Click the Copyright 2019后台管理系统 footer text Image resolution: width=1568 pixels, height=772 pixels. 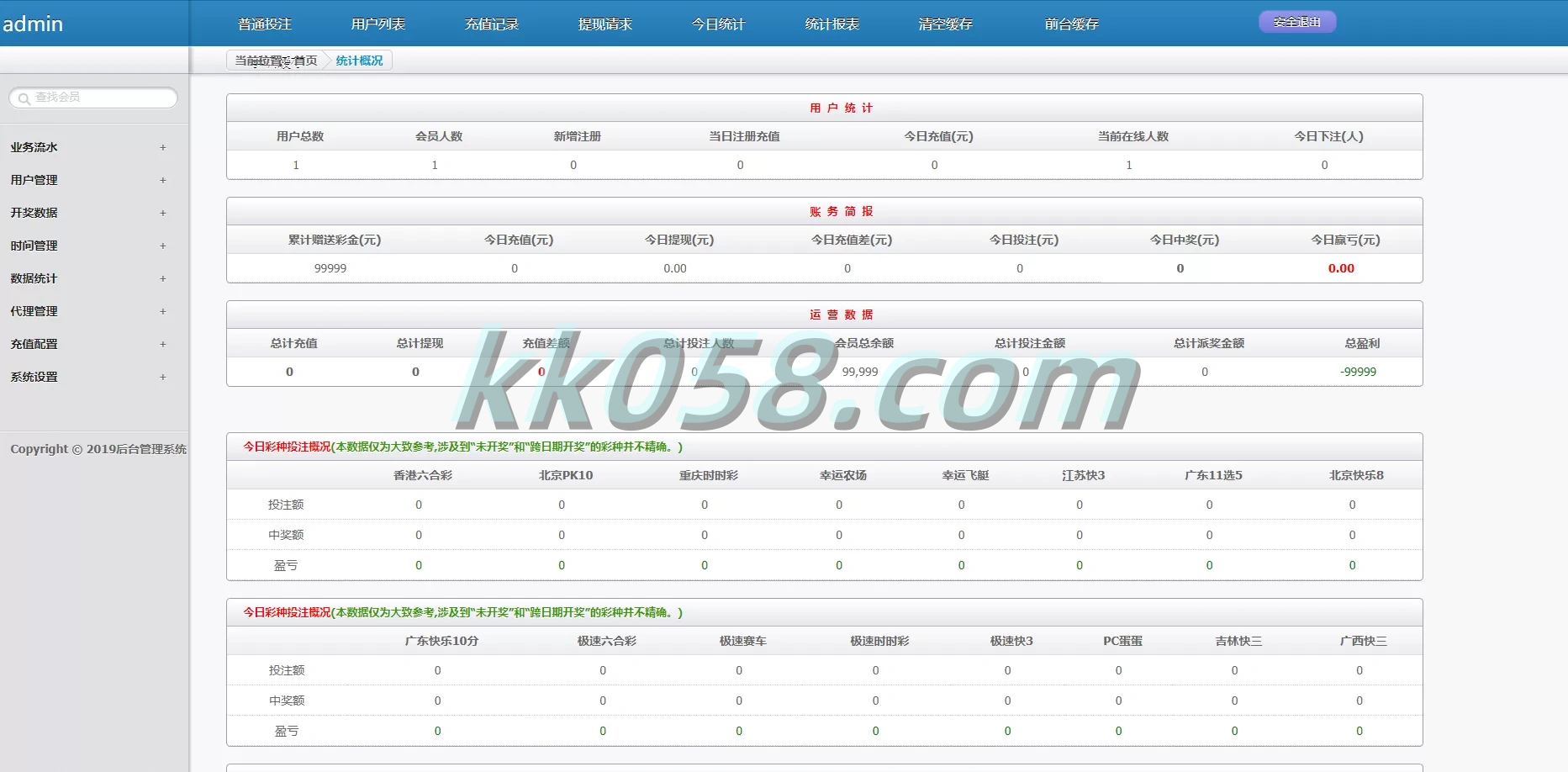point(98,449)
